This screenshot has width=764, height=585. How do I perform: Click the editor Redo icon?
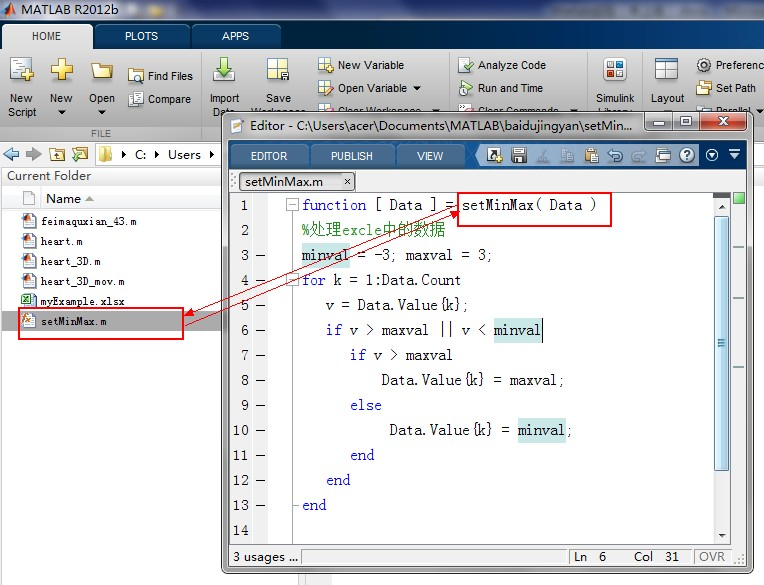click(639, 155)
